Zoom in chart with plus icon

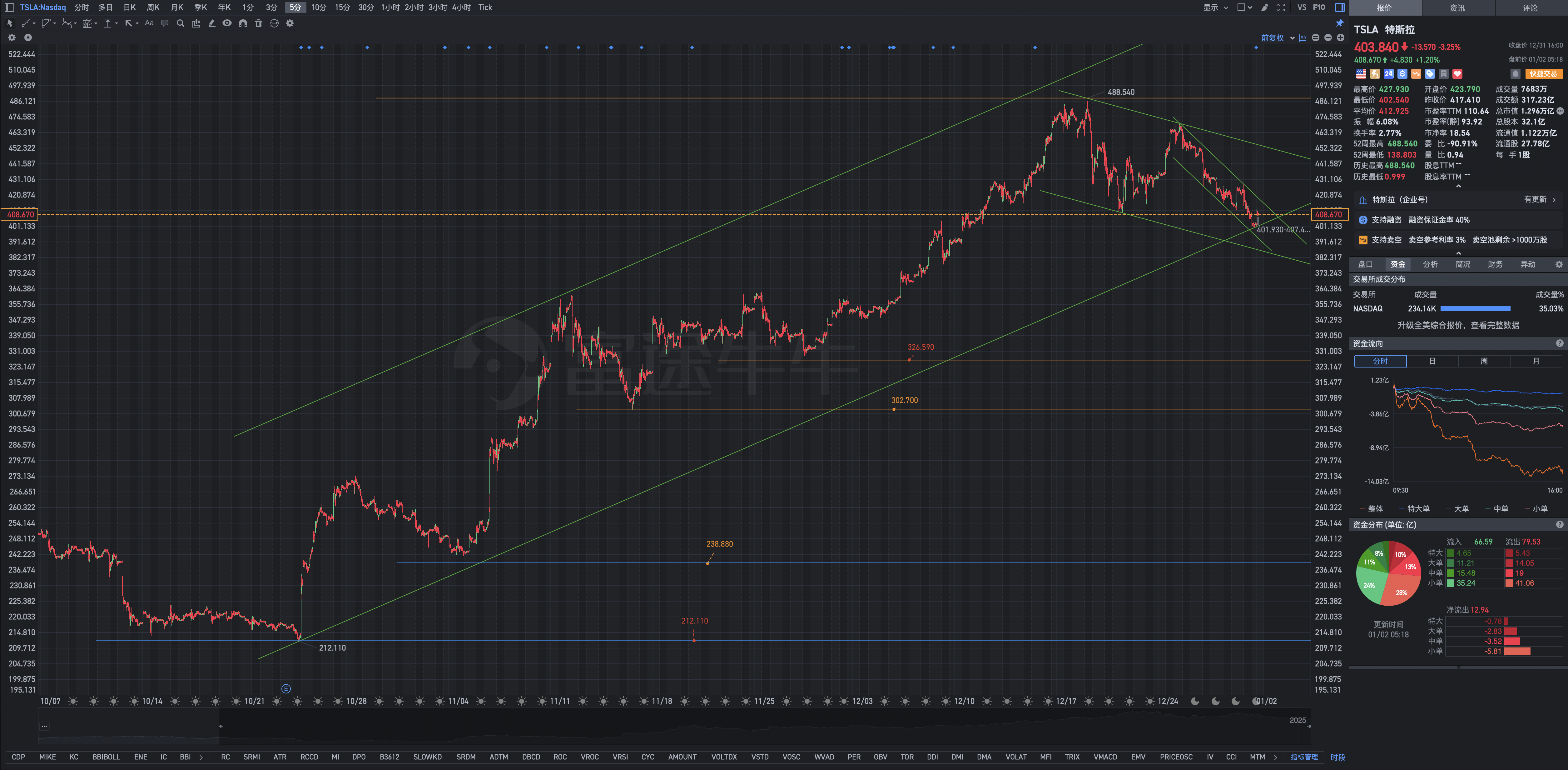[1340, 38]
